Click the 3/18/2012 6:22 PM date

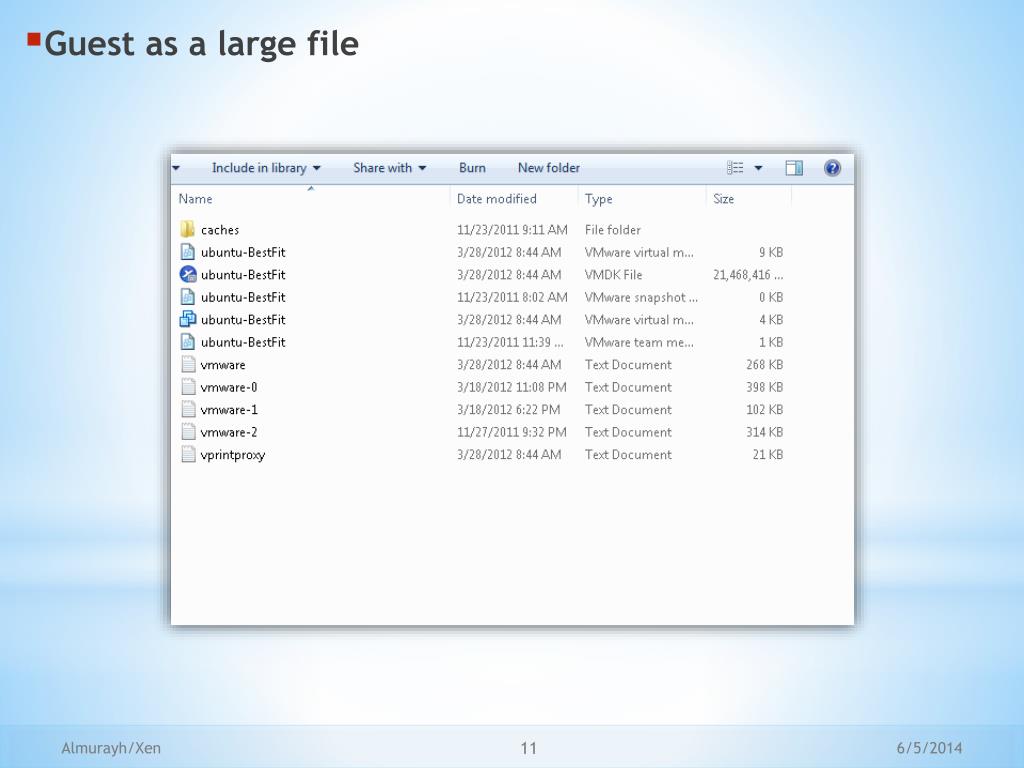click(x=508, y=409)
